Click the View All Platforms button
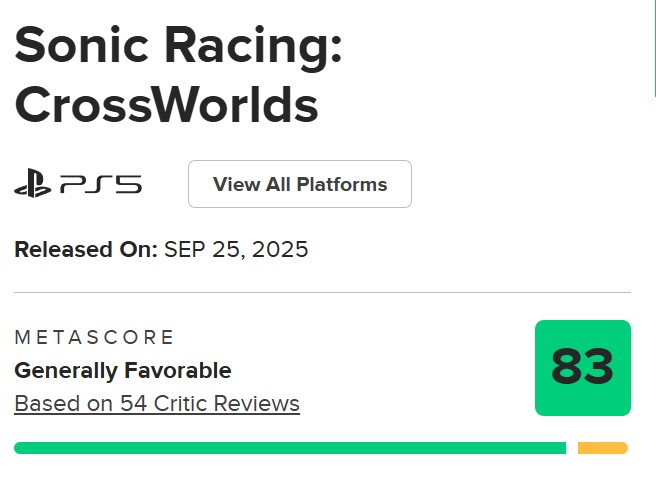656x485 pixels. click(300, 184)
